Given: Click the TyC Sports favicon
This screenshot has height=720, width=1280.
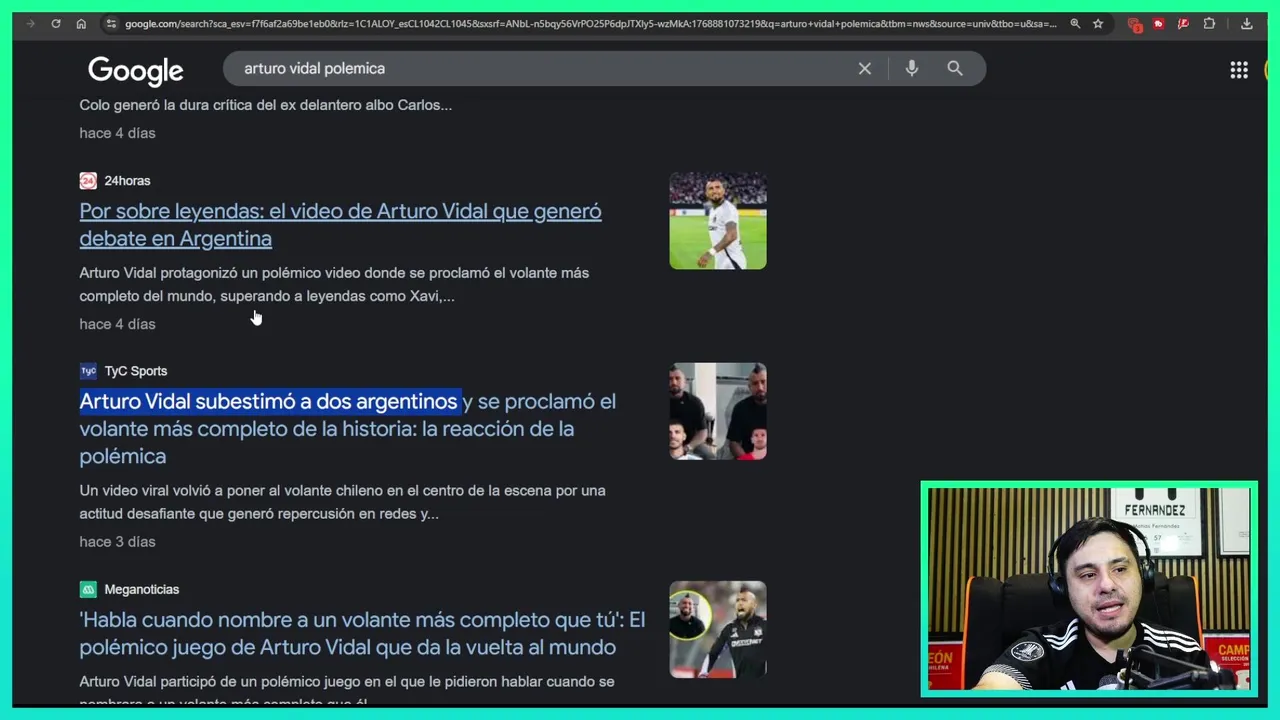Looking at the screenshot, I should 88,371.
